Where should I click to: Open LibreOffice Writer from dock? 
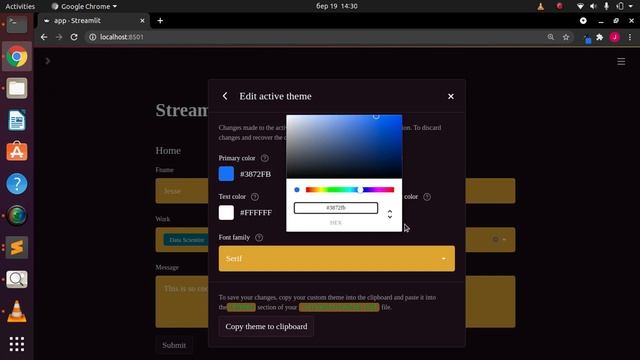[17, 120]
